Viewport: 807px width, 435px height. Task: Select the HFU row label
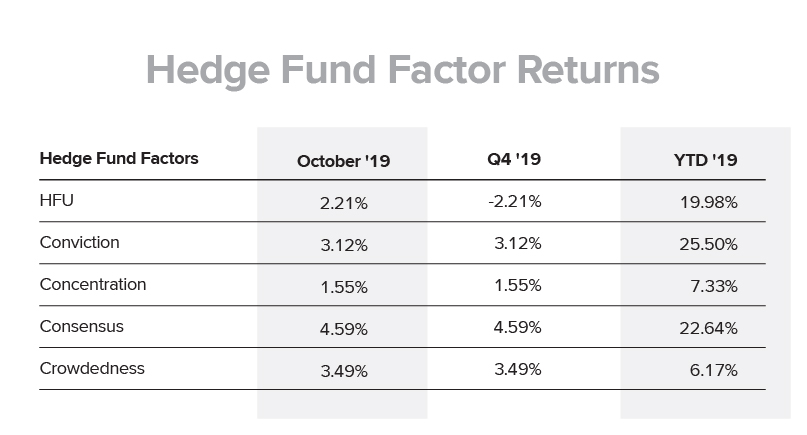pyautogui.click(x=57, y=200)
